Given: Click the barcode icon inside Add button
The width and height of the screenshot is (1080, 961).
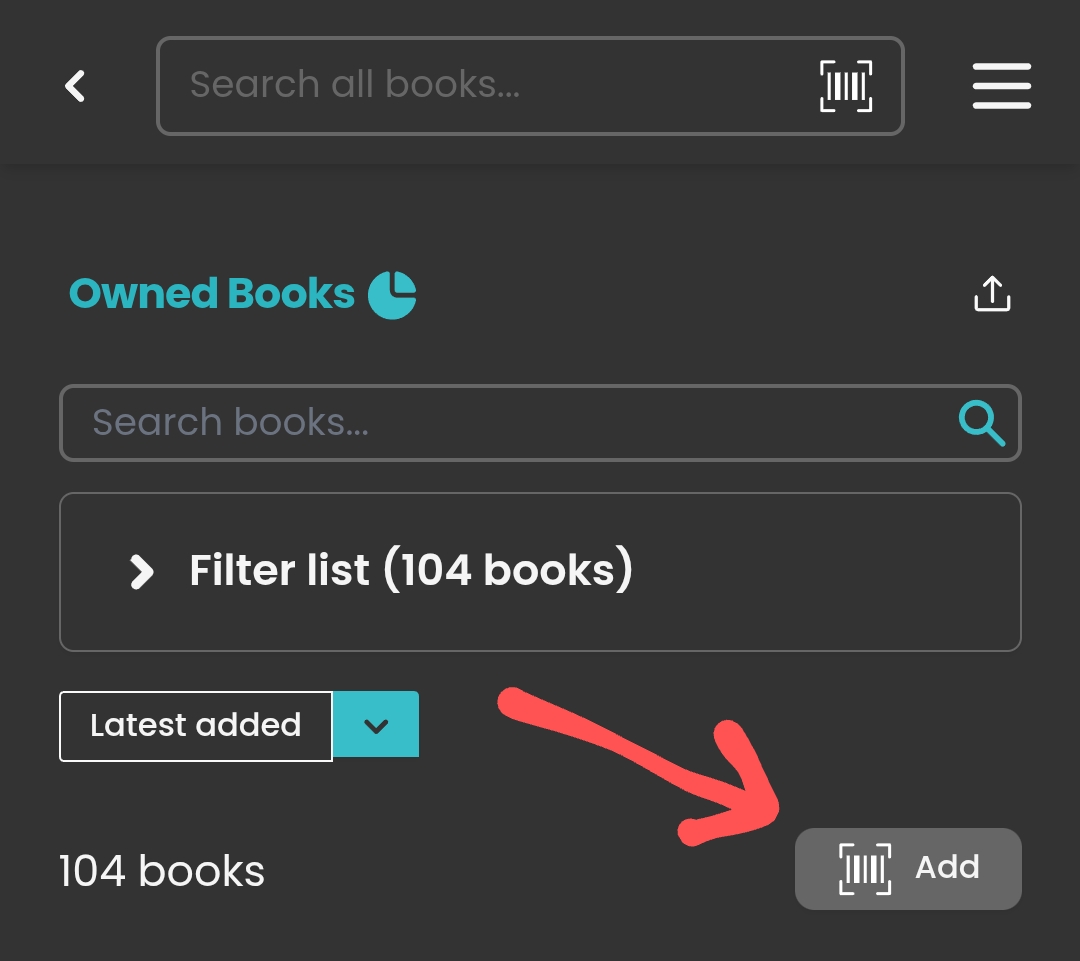Looking at the screenshot, I should (x=864, y=868).
